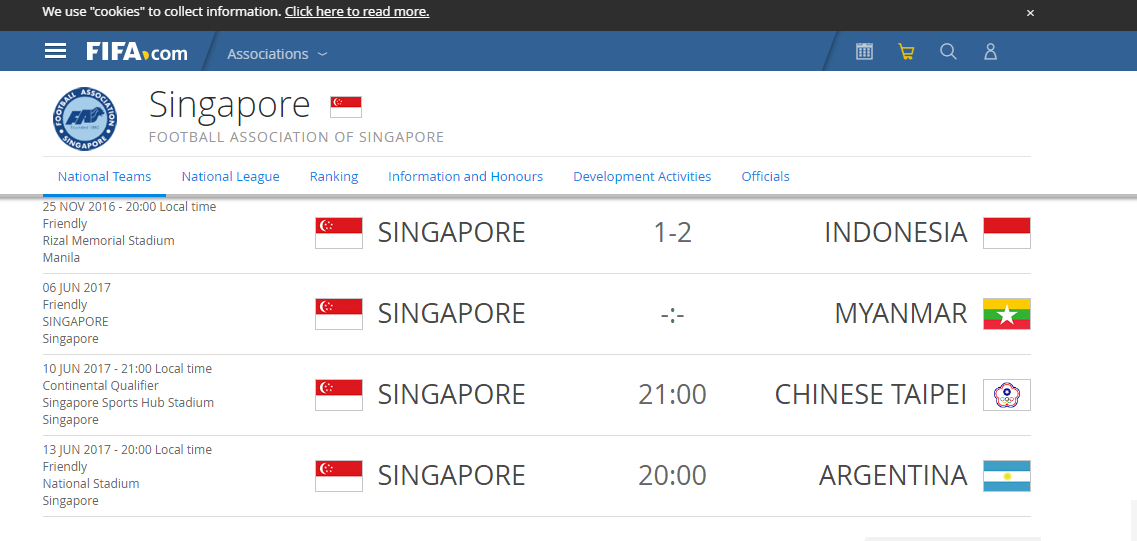Open the Ranking tab
Viewport: 1137px width, 541px height.
coord(334,176)
